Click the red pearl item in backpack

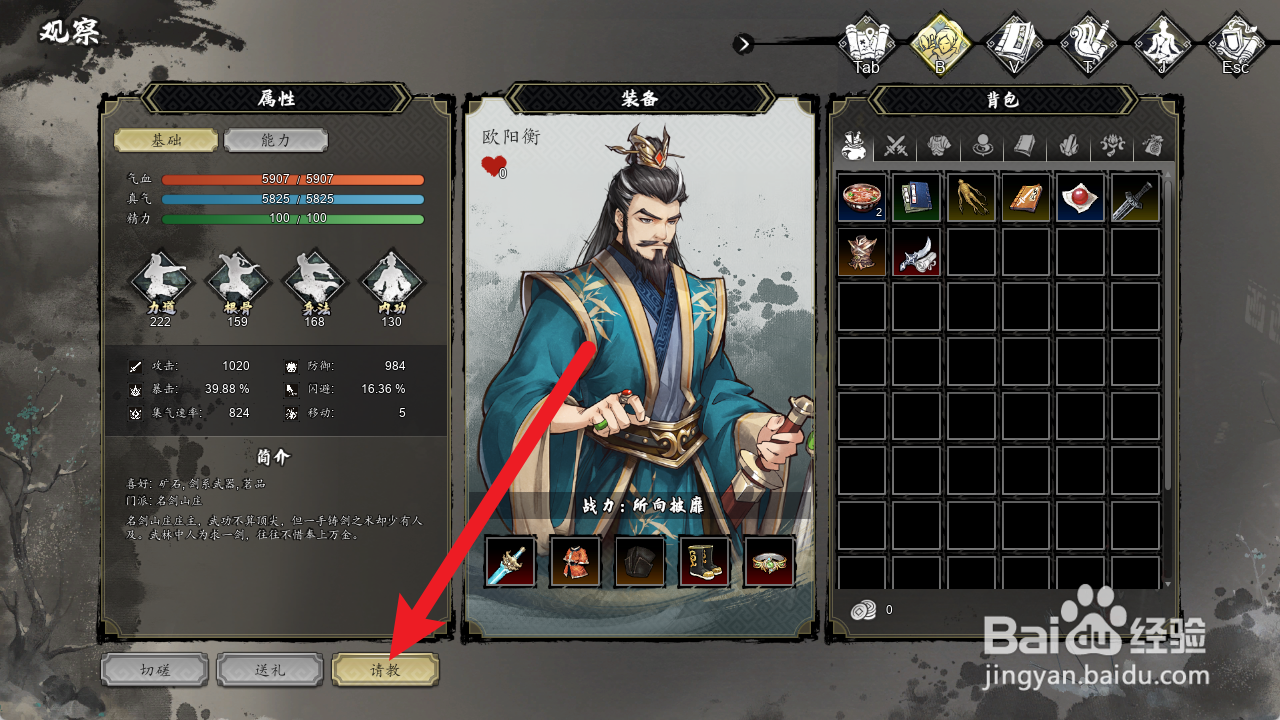[x=1080, y=198]
